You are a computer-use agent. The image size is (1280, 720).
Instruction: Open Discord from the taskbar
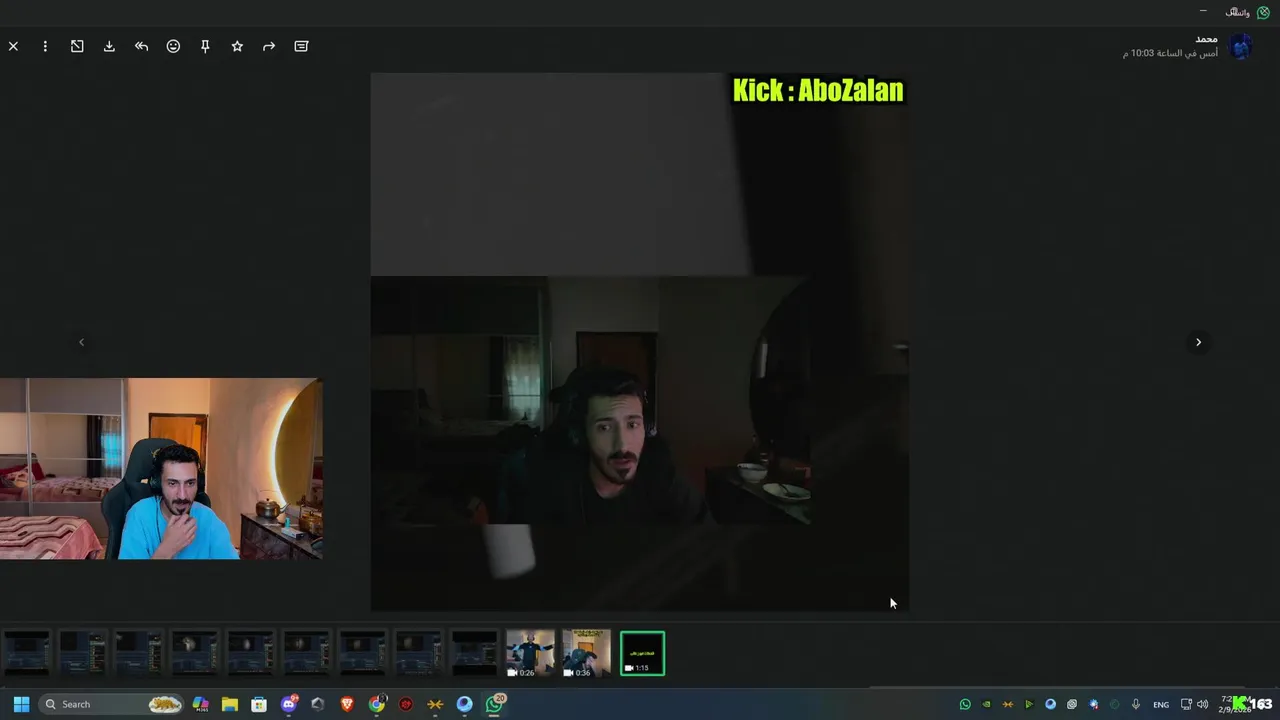click(289, 704)
